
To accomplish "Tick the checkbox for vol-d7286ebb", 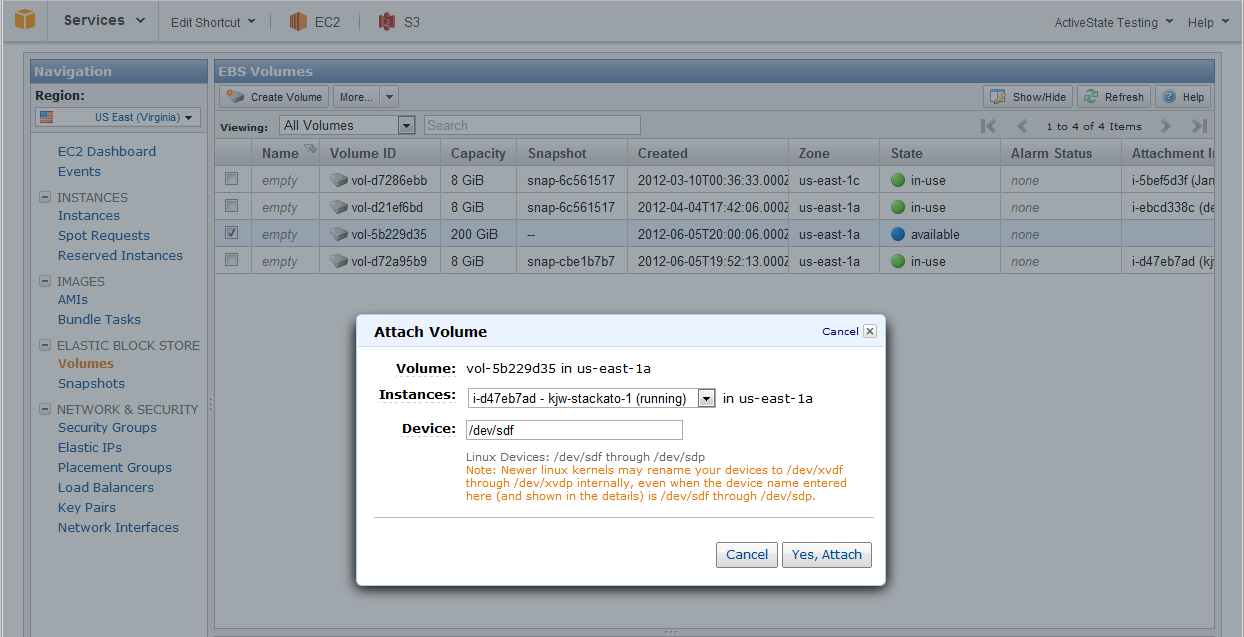I will (x=232, y=179).
